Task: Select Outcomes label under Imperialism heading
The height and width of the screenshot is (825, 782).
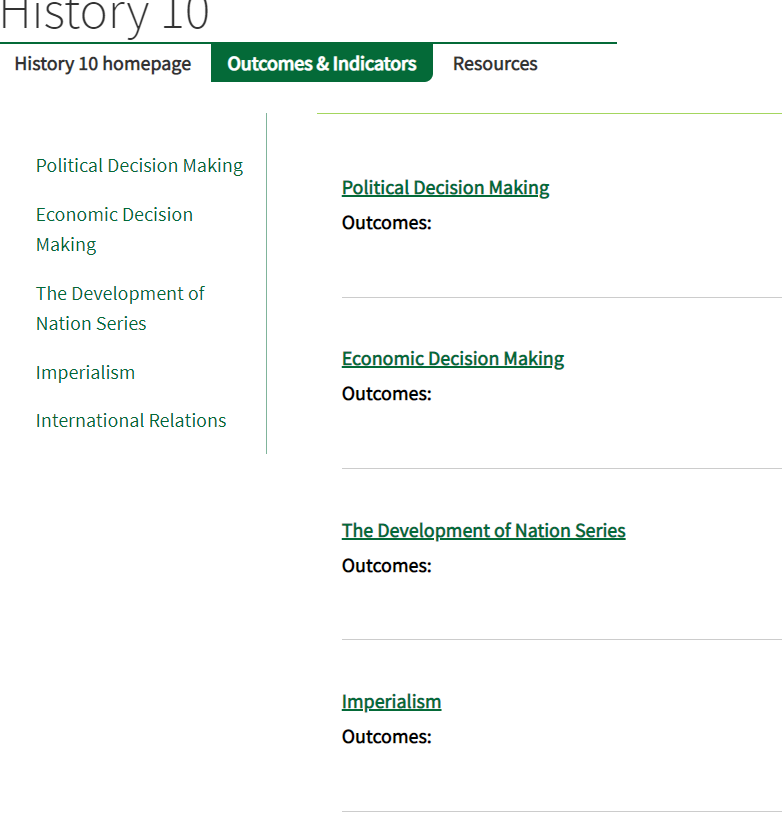Action: [x=387, y=737]
